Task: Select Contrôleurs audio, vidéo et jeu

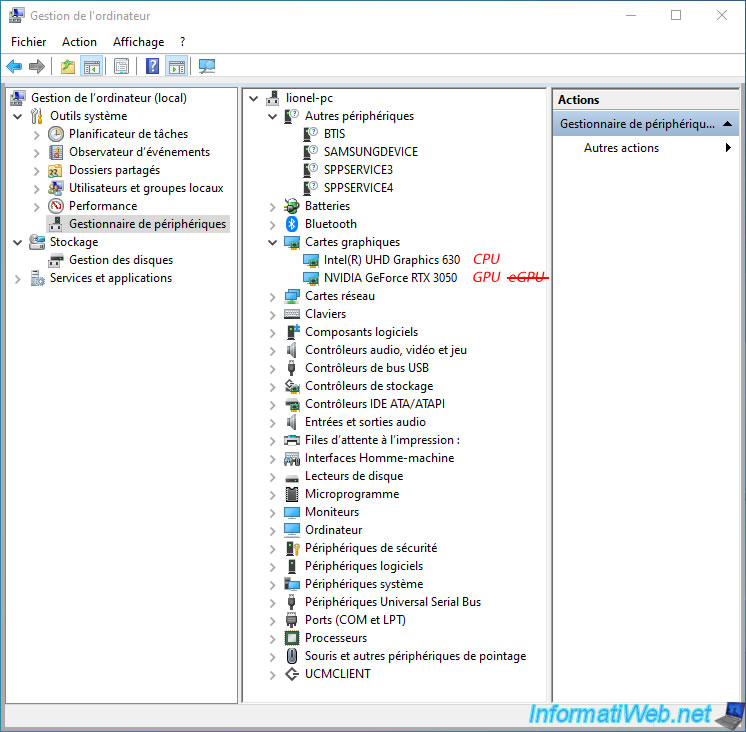Action: [x=386, y=350]
